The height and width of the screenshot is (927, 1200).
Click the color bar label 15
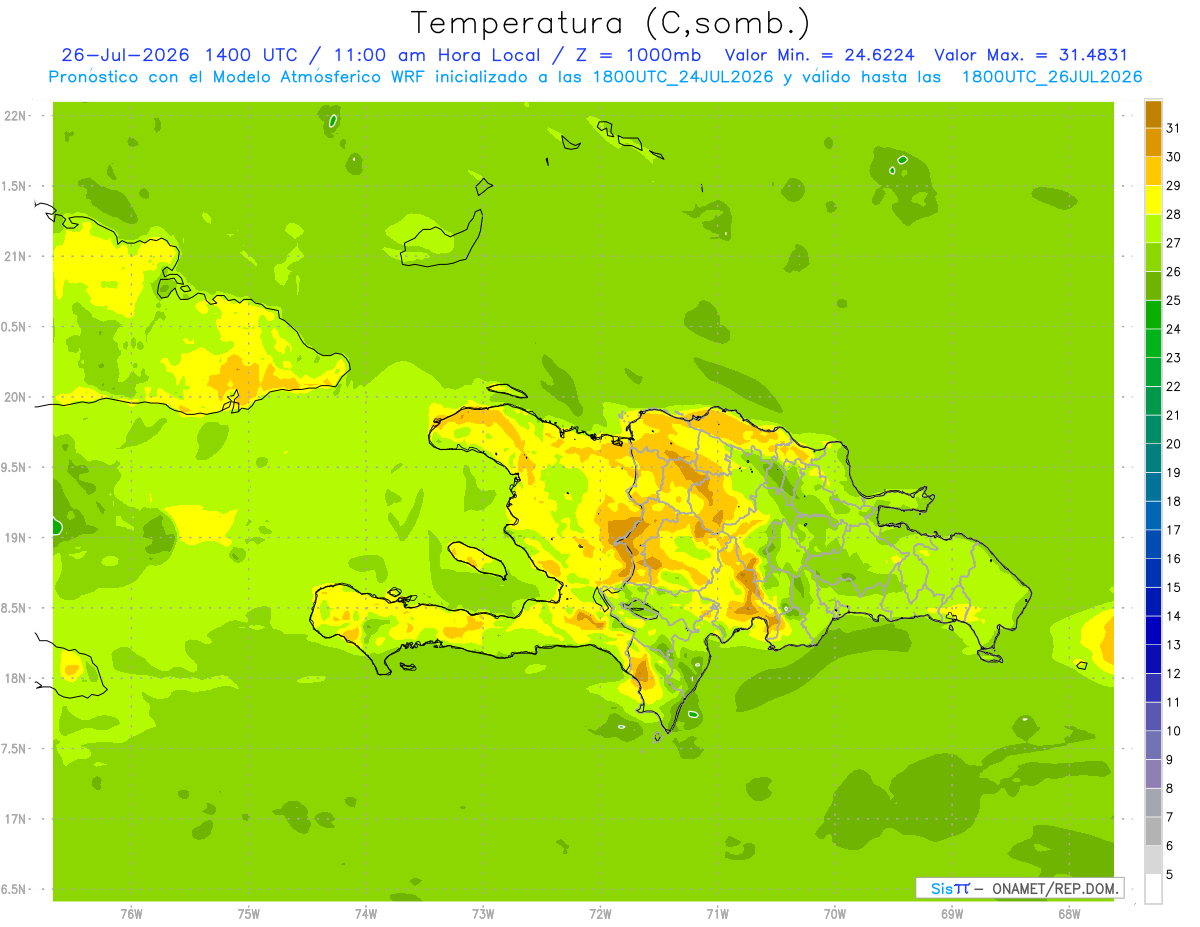click(x=1174, y=587)
